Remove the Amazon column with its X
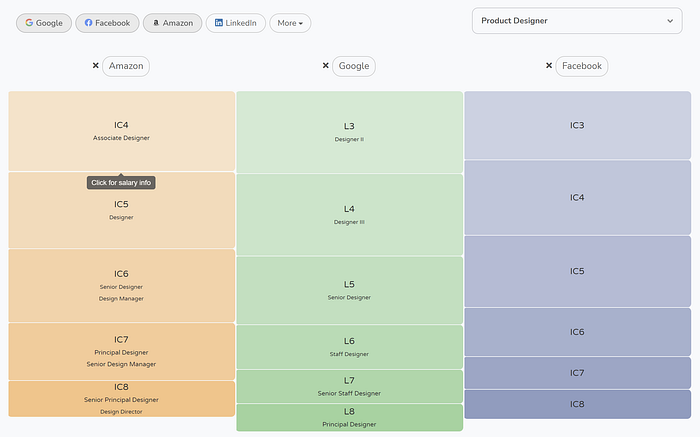Screen dimensions: 700x437 coord(96,66)
